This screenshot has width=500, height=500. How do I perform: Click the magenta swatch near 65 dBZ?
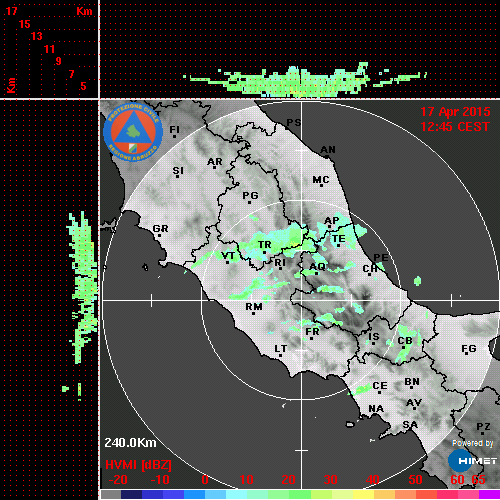pyautogui.click(x=489, y=494)
